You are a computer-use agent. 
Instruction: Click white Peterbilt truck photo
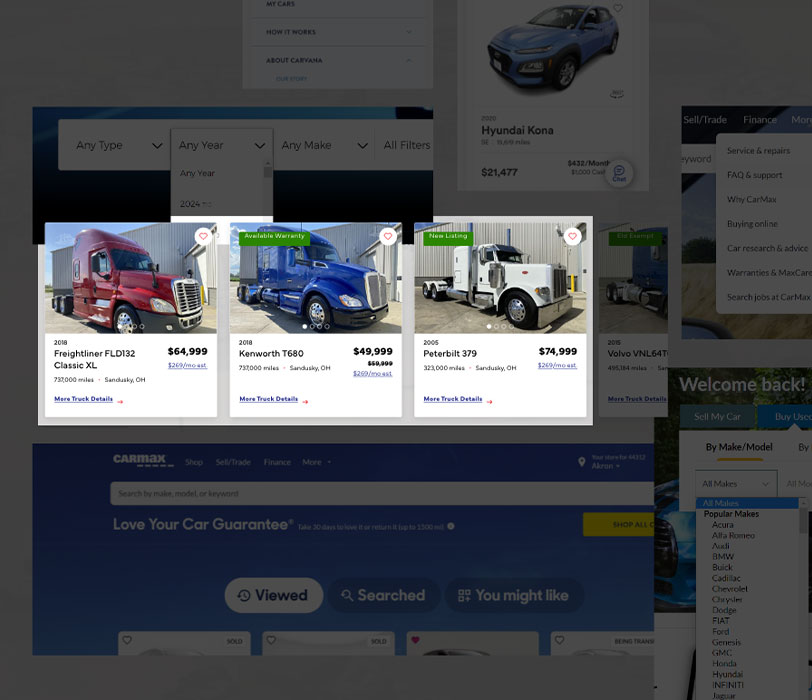pos(500,278)
